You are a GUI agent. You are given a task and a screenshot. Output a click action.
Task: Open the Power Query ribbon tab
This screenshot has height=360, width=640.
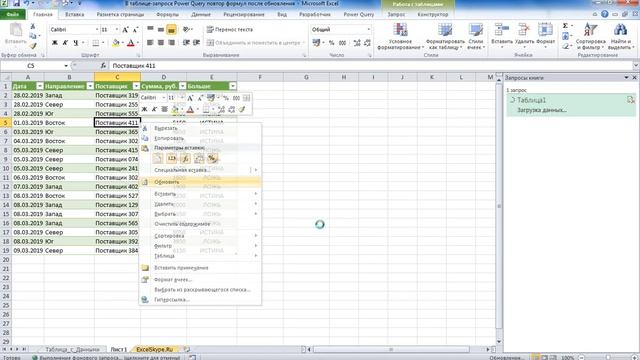(x=358, y=14)
